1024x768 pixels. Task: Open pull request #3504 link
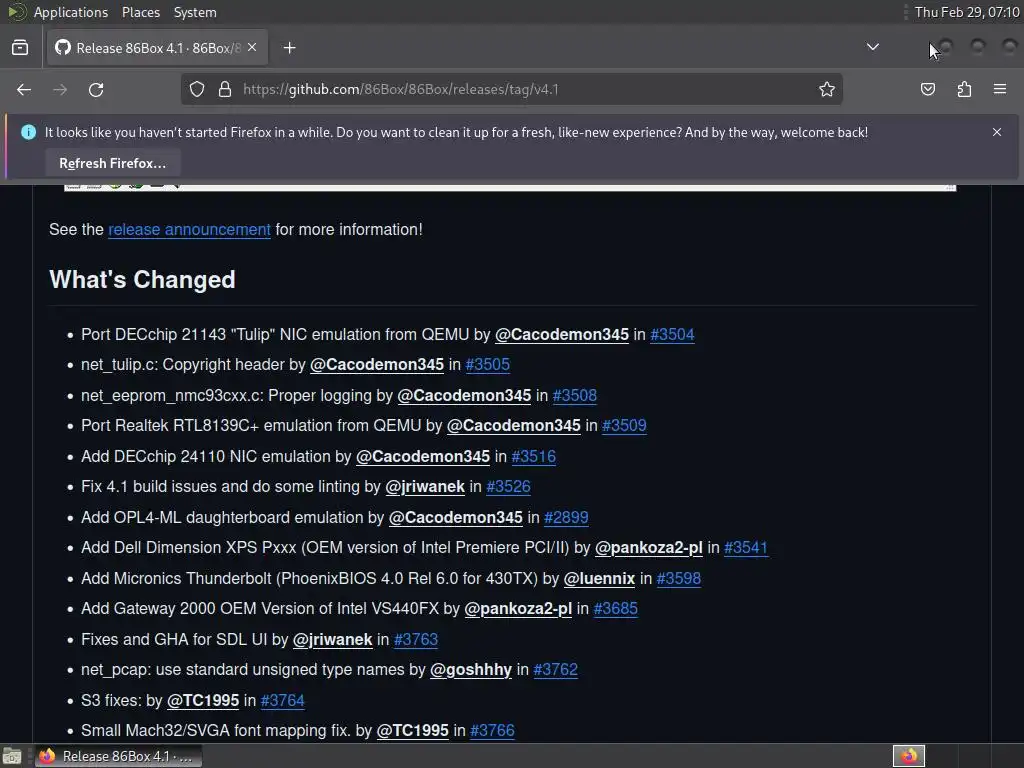[x=672, y=334]
